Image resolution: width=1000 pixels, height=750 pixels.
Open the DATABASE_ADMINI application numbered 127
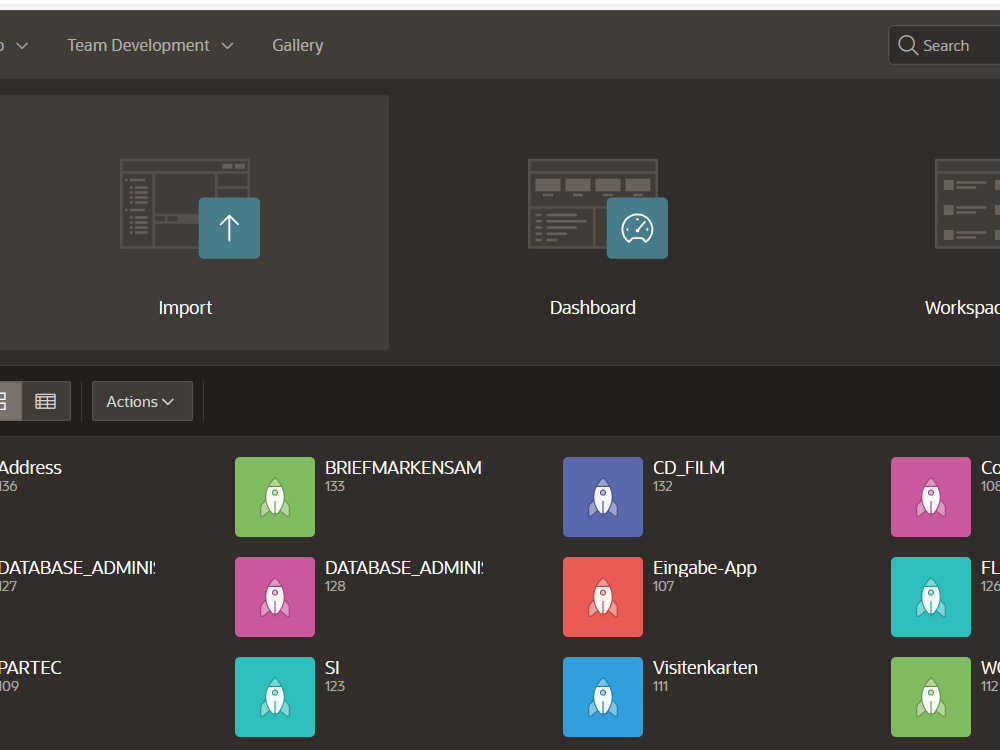77,568
